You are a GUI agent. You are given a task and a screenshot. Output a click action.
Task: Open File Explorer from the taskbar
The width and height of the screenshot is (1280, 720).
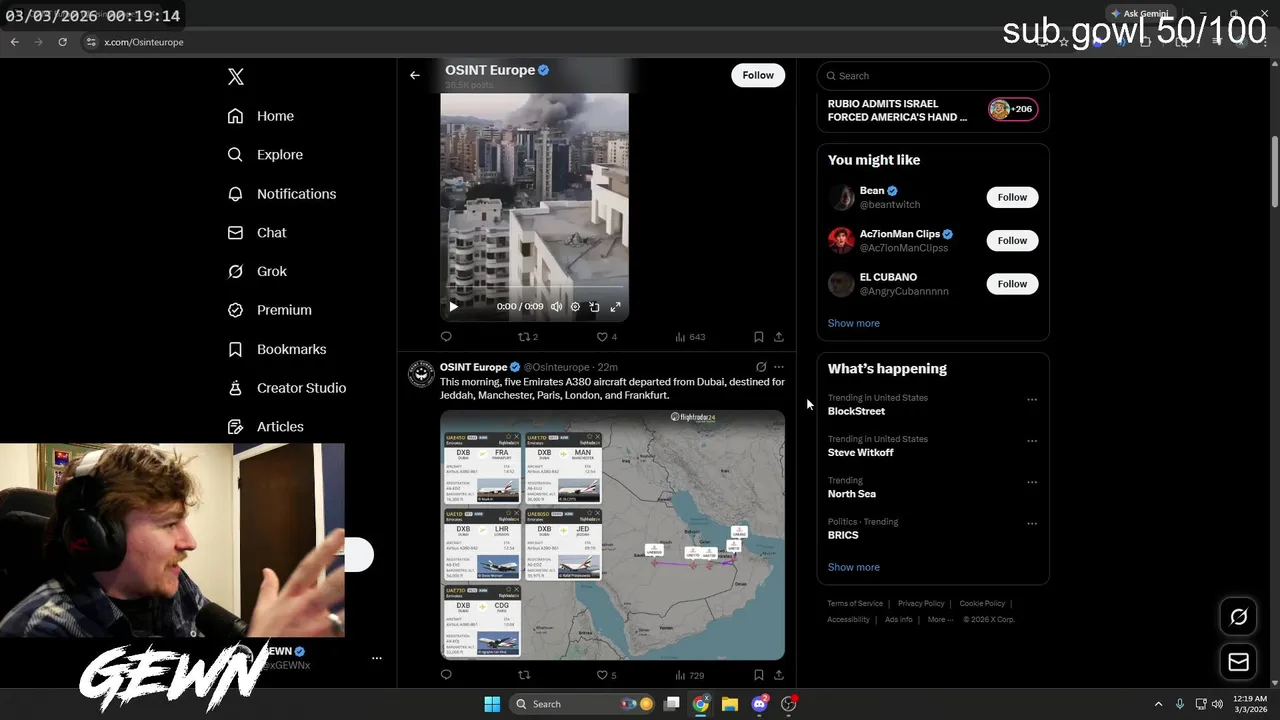coord(730,704)
